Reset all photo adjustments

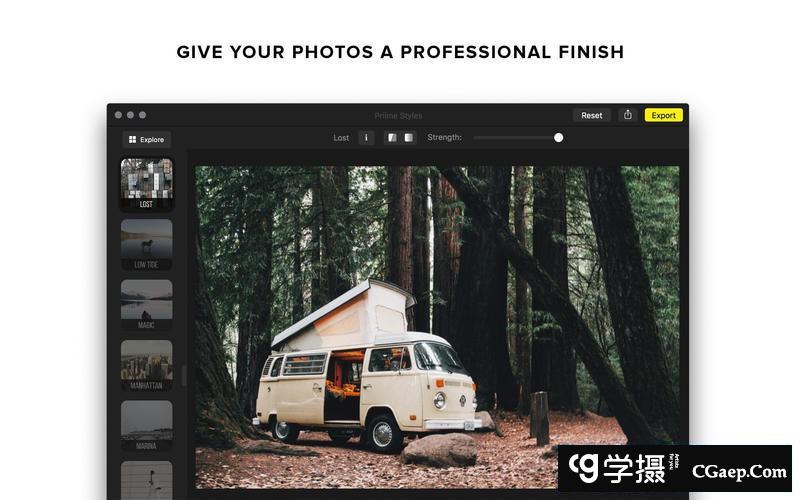point(591,115)
